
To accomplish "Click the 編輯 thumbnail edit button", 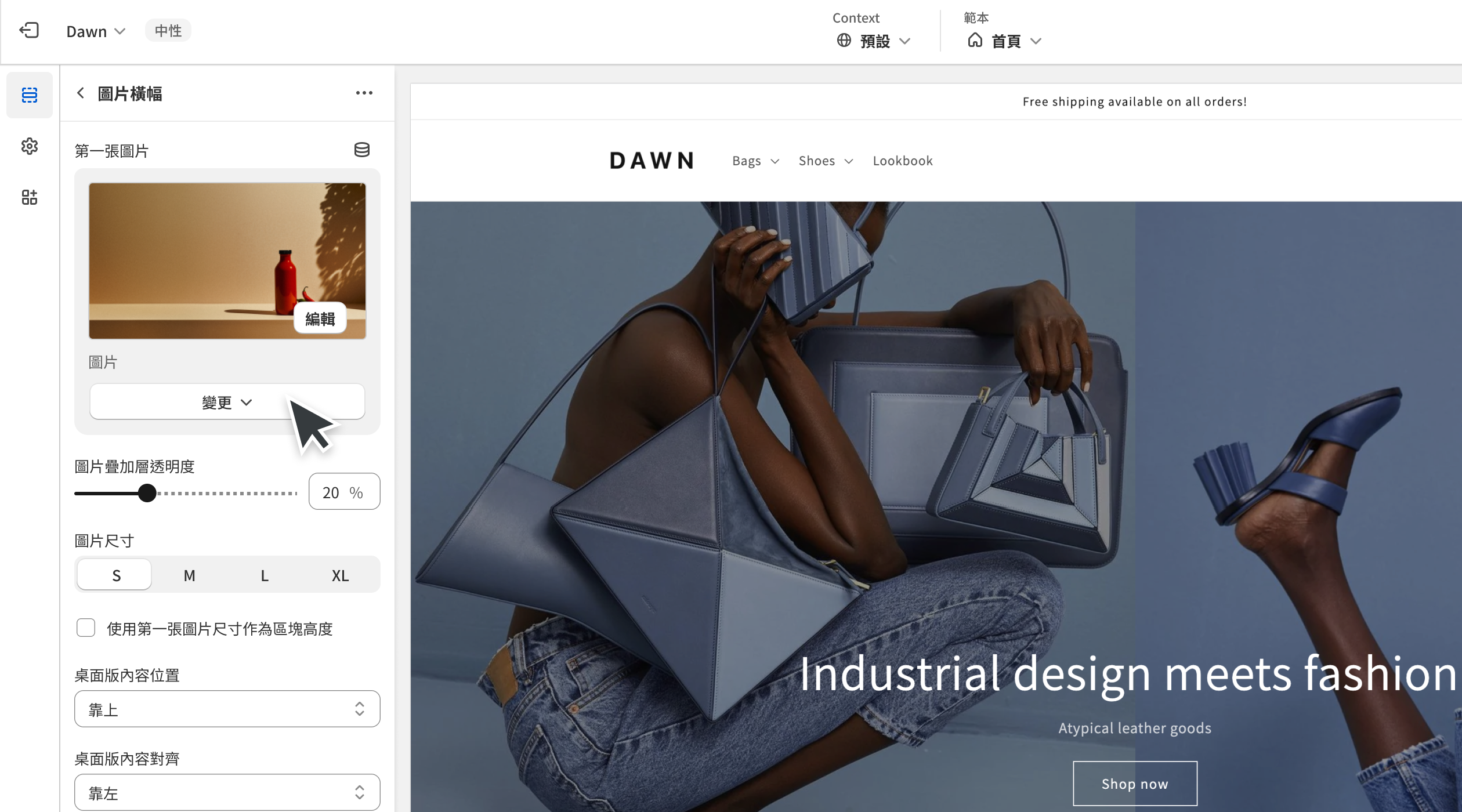I will [319, 318].
